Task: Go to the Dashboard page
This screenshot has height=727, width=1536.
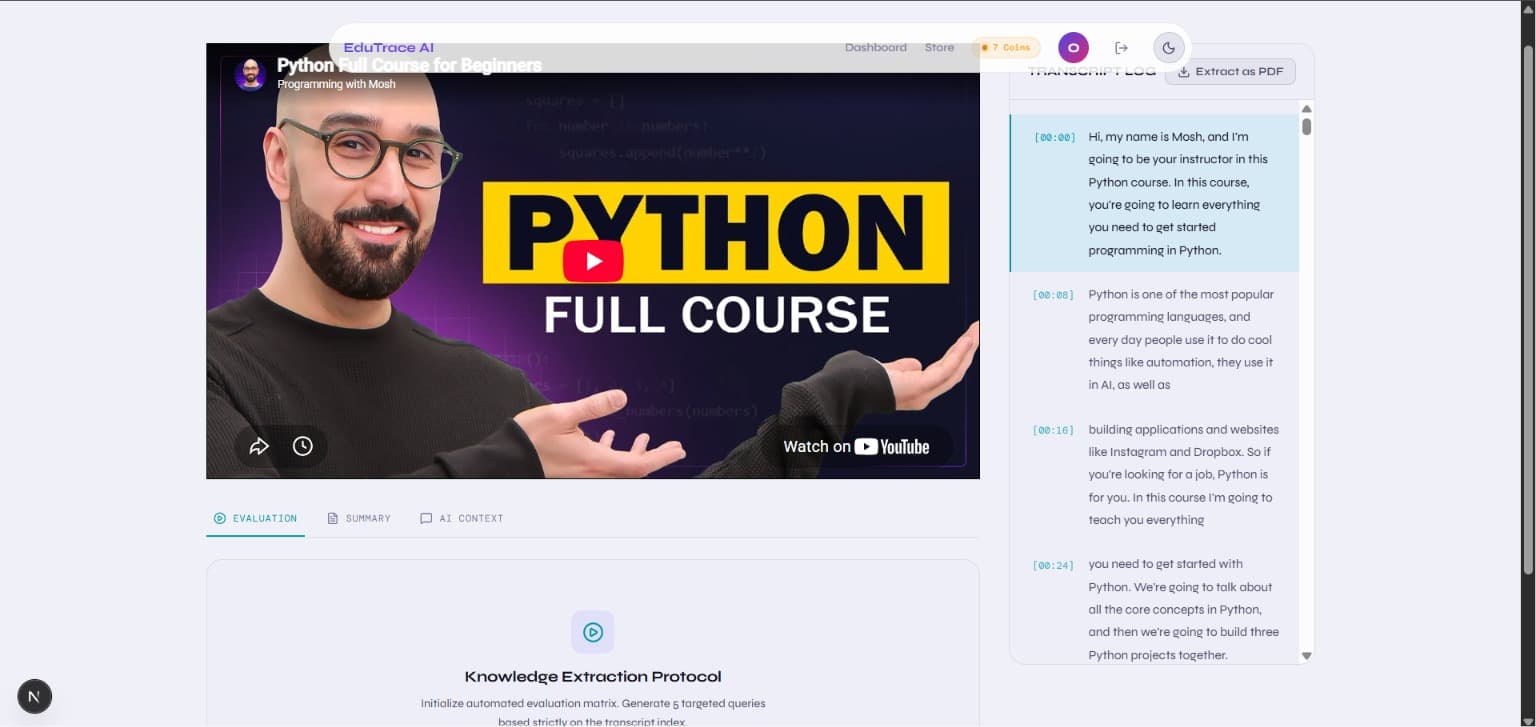Action: [x=876, y=47]
